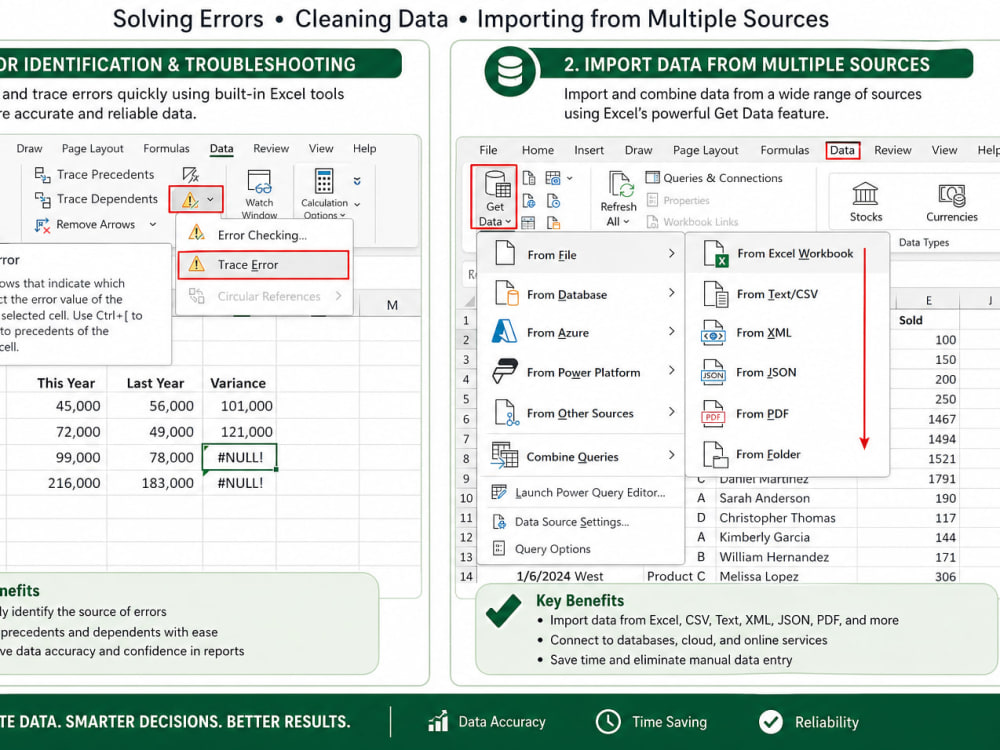This screenshot has width=1000, height=750.
Task: Select Launch Power Query Editor... entry
Action: click(x=580, y=492)
